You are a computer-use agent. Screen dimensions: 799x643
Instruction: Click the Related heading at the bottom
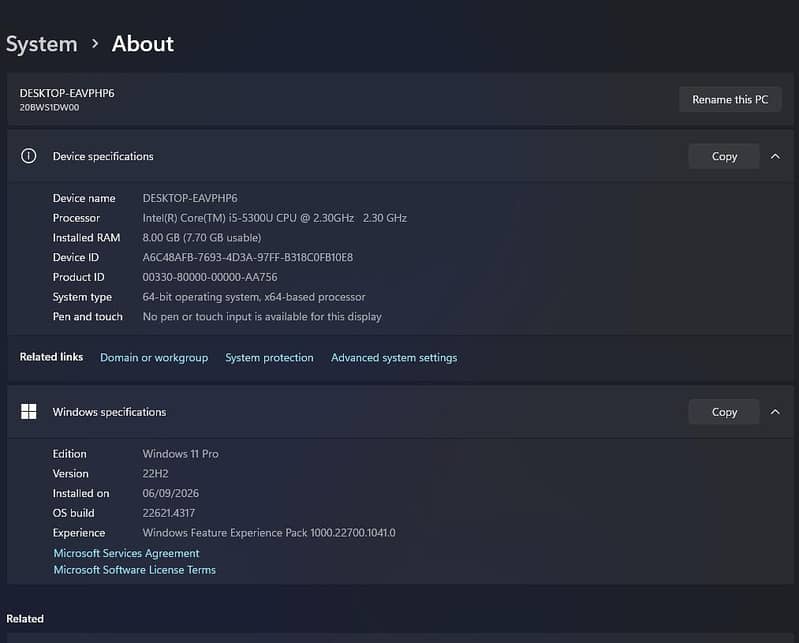tap(25, 619)
